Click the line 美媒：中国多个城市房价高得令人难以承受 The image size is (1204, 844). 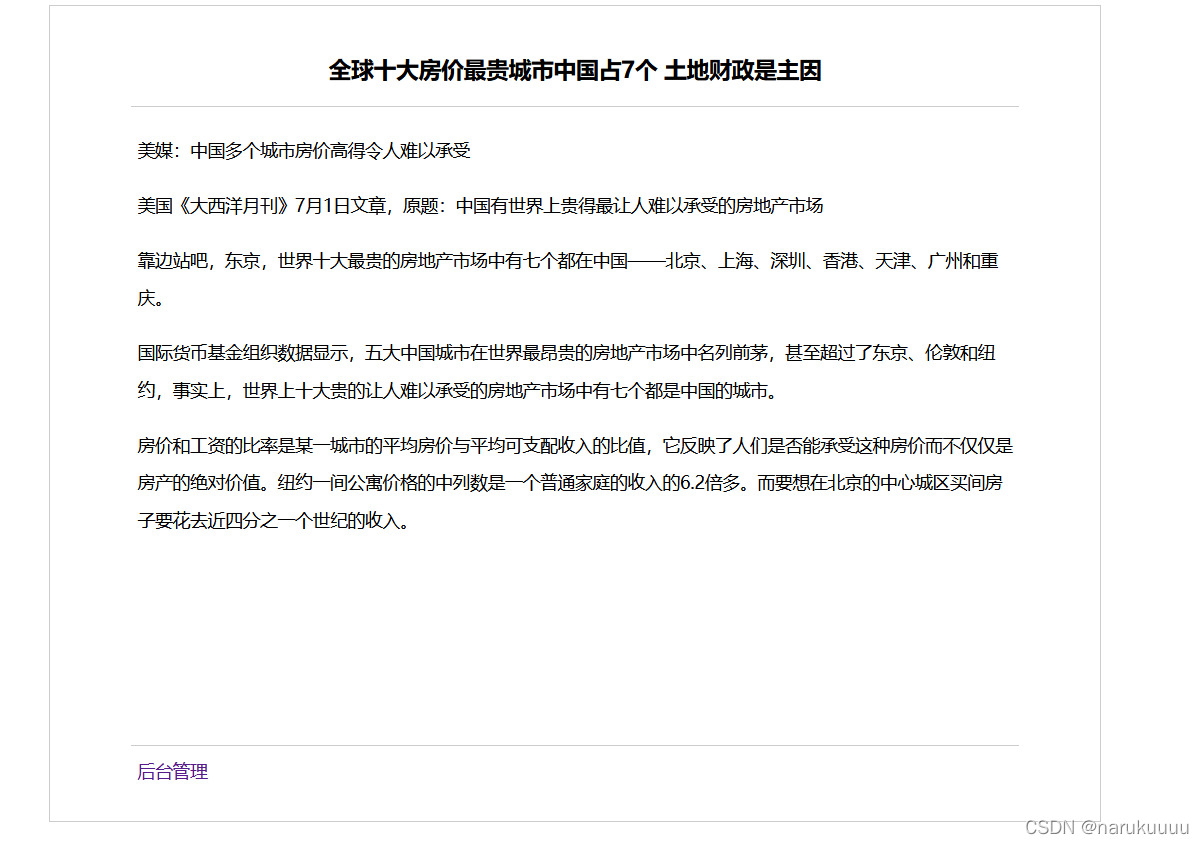304,151
